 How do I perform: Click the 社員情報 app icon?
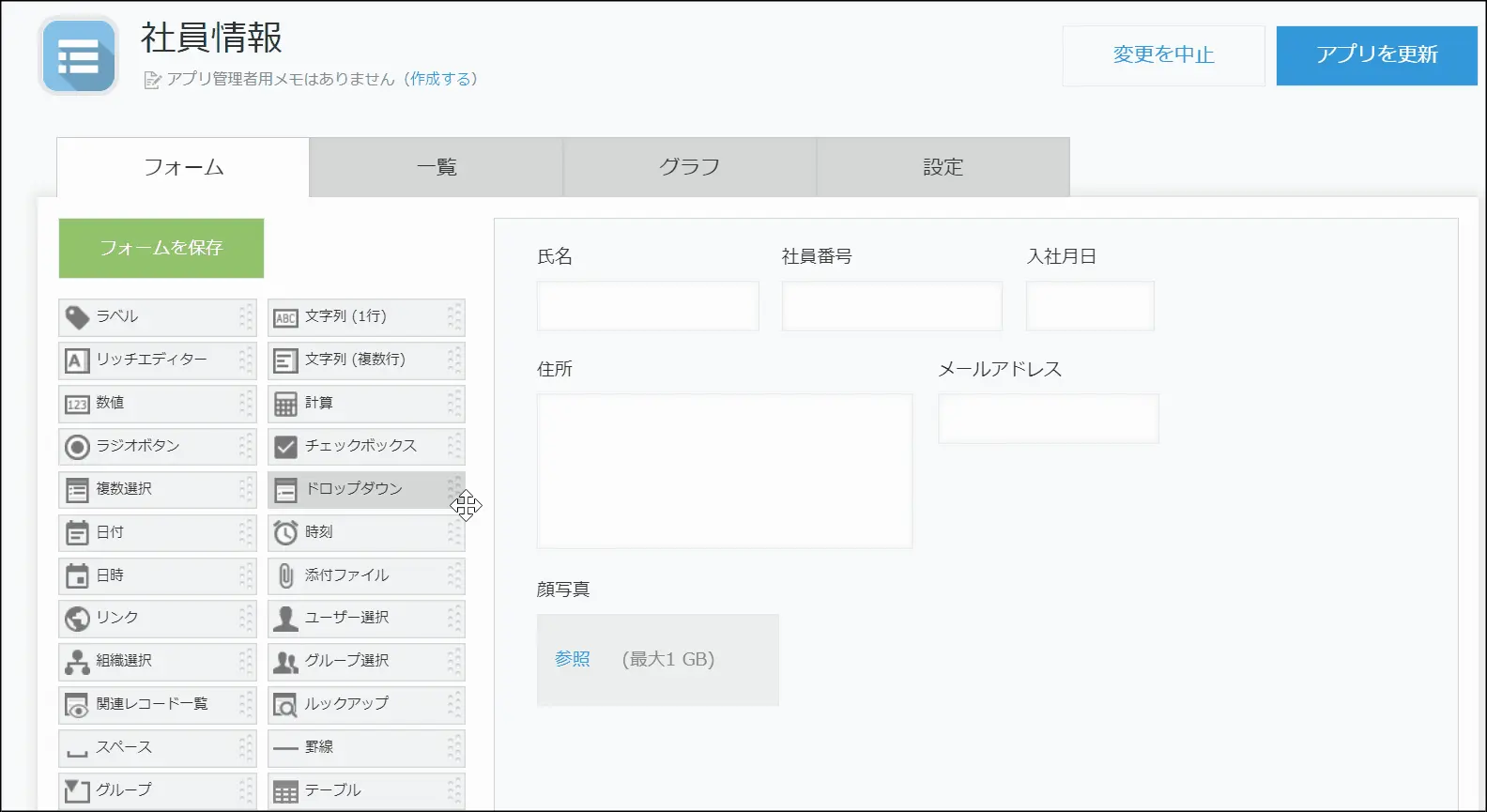point(79,56)
